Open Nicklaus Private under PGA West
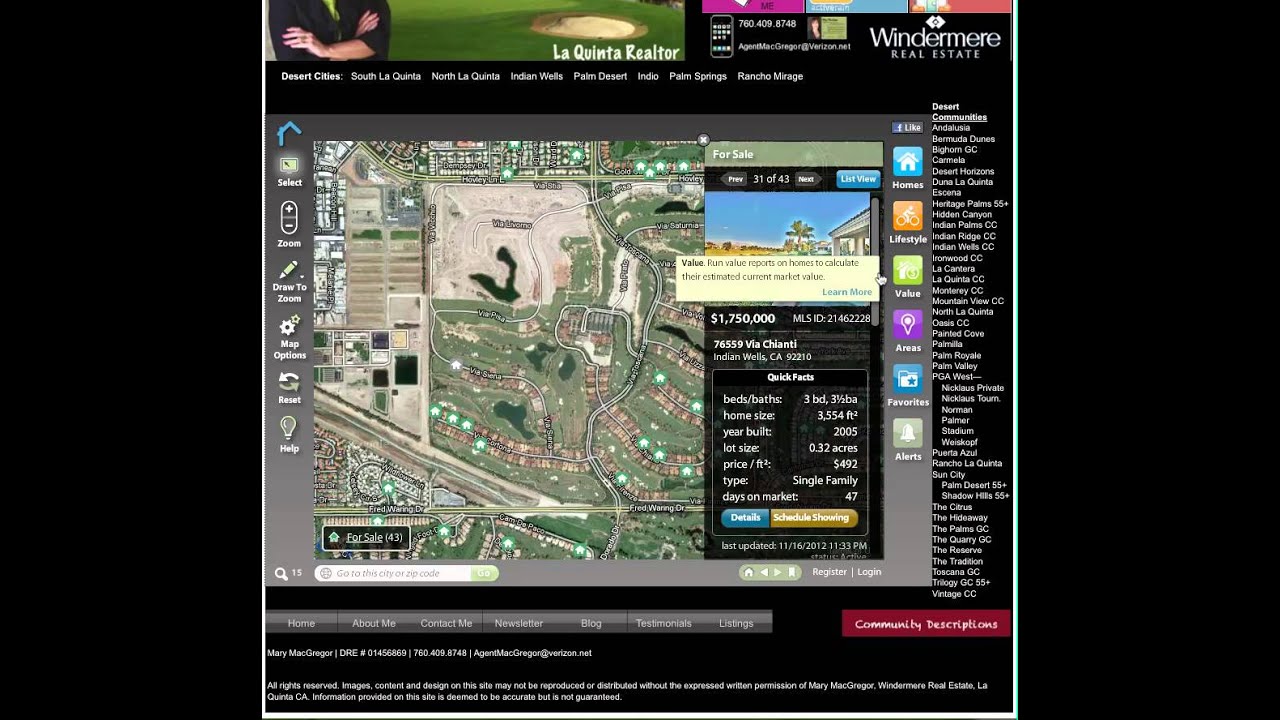This screenshot has width=1280, height=720. tap(973, 388)
